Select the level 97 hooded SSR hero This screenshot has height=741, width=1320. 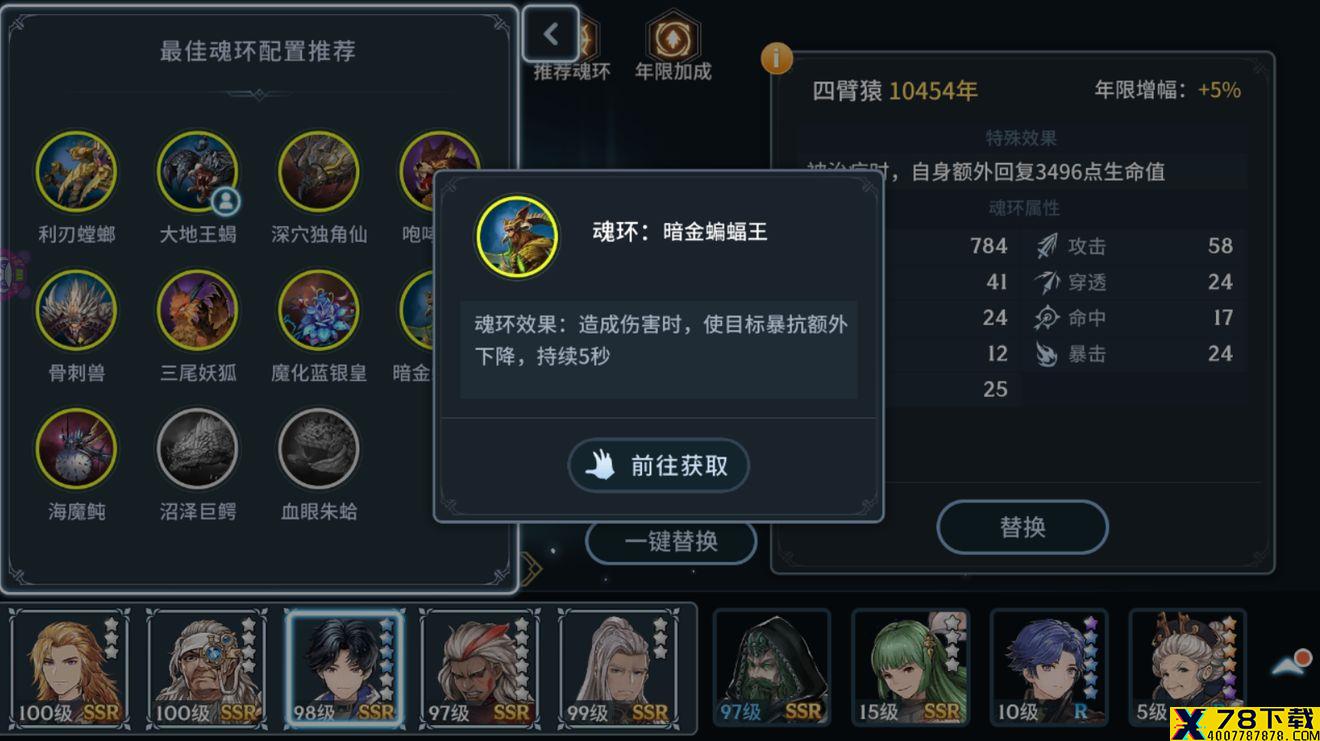tap(771, 668)
